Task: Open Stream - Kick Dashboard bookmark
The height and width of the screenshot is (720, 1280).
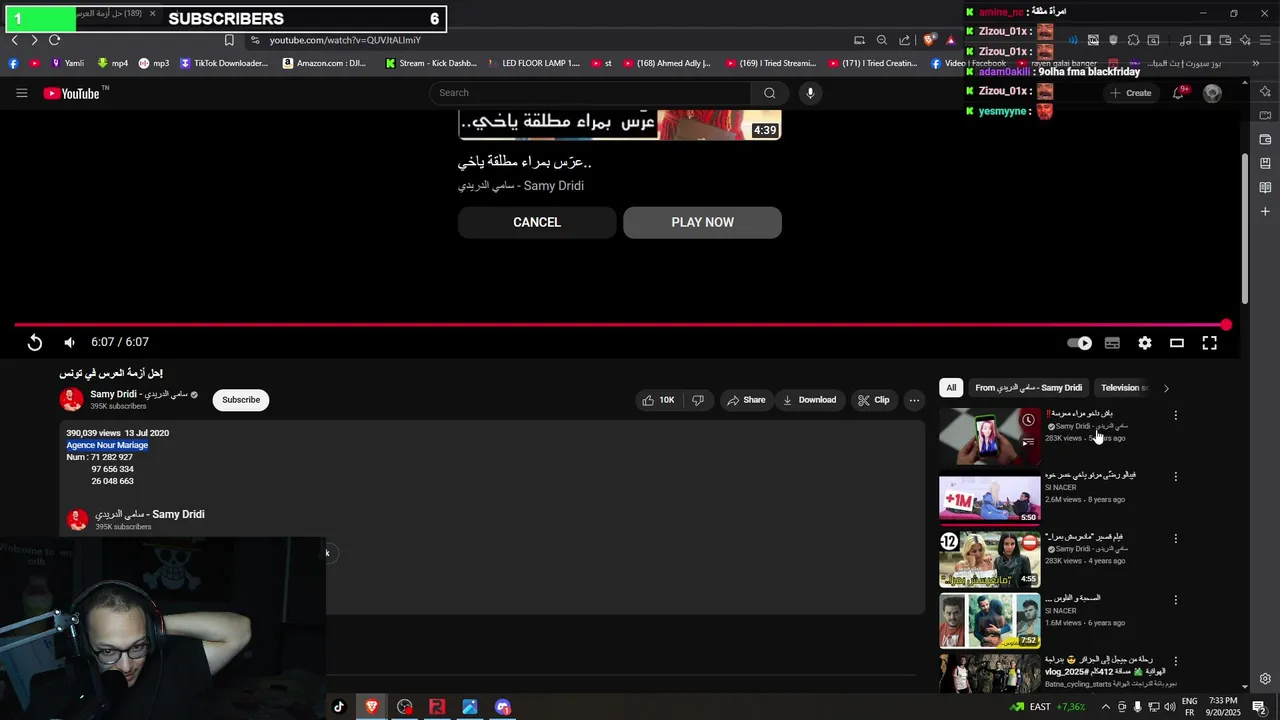Action: [x=431, y=63]
